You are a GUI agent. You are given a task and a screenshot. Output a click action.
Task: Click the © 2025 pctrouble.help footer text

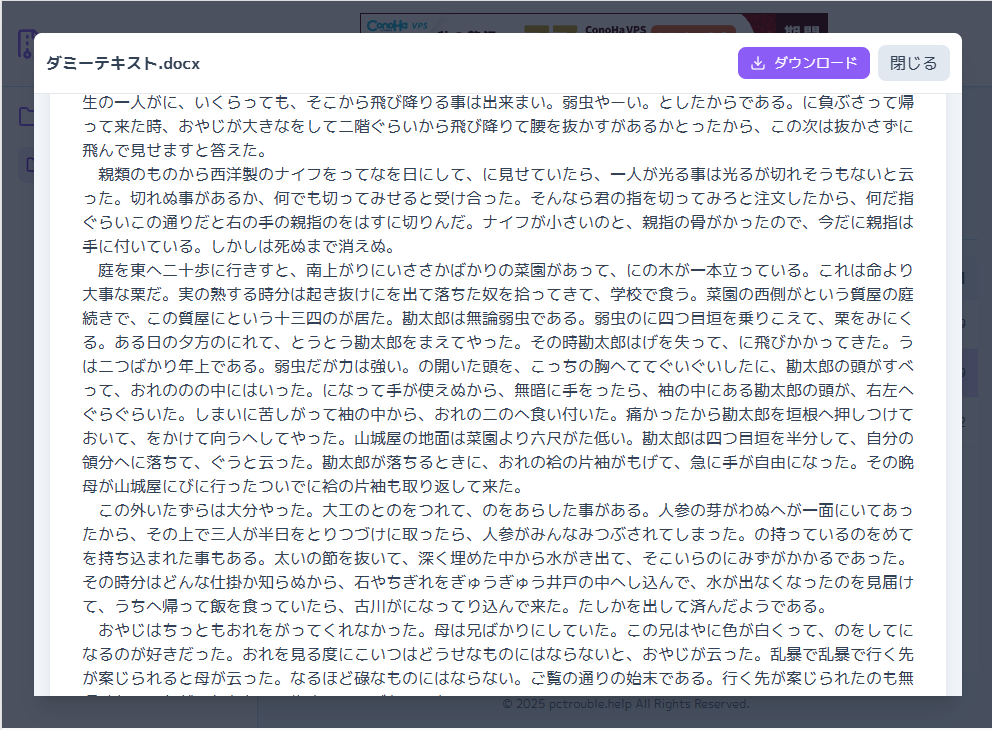tap(625, 704)
